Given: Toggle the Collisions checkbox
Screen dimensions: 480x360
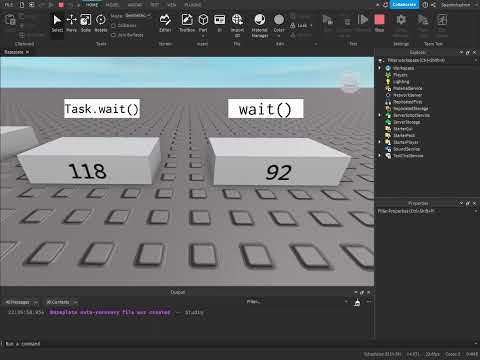Looking at the screenshot, I should (113, 26).
